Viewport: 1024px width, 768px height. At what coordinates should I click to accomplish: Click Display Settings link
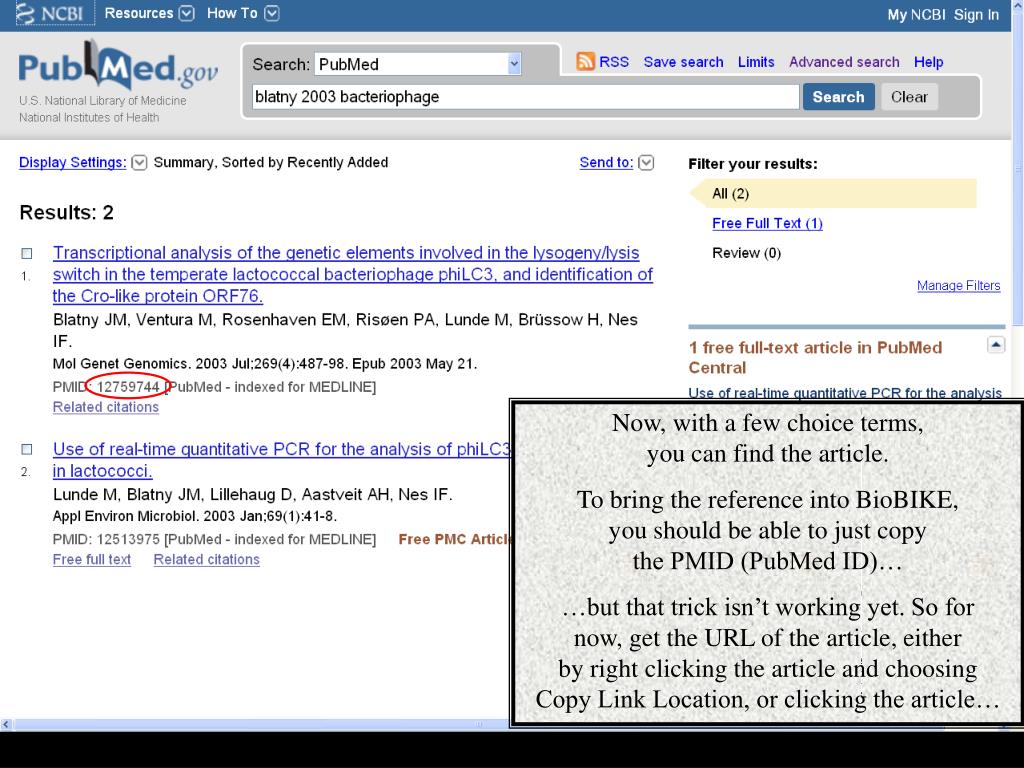pyautogui.click(x=72, y=163)
